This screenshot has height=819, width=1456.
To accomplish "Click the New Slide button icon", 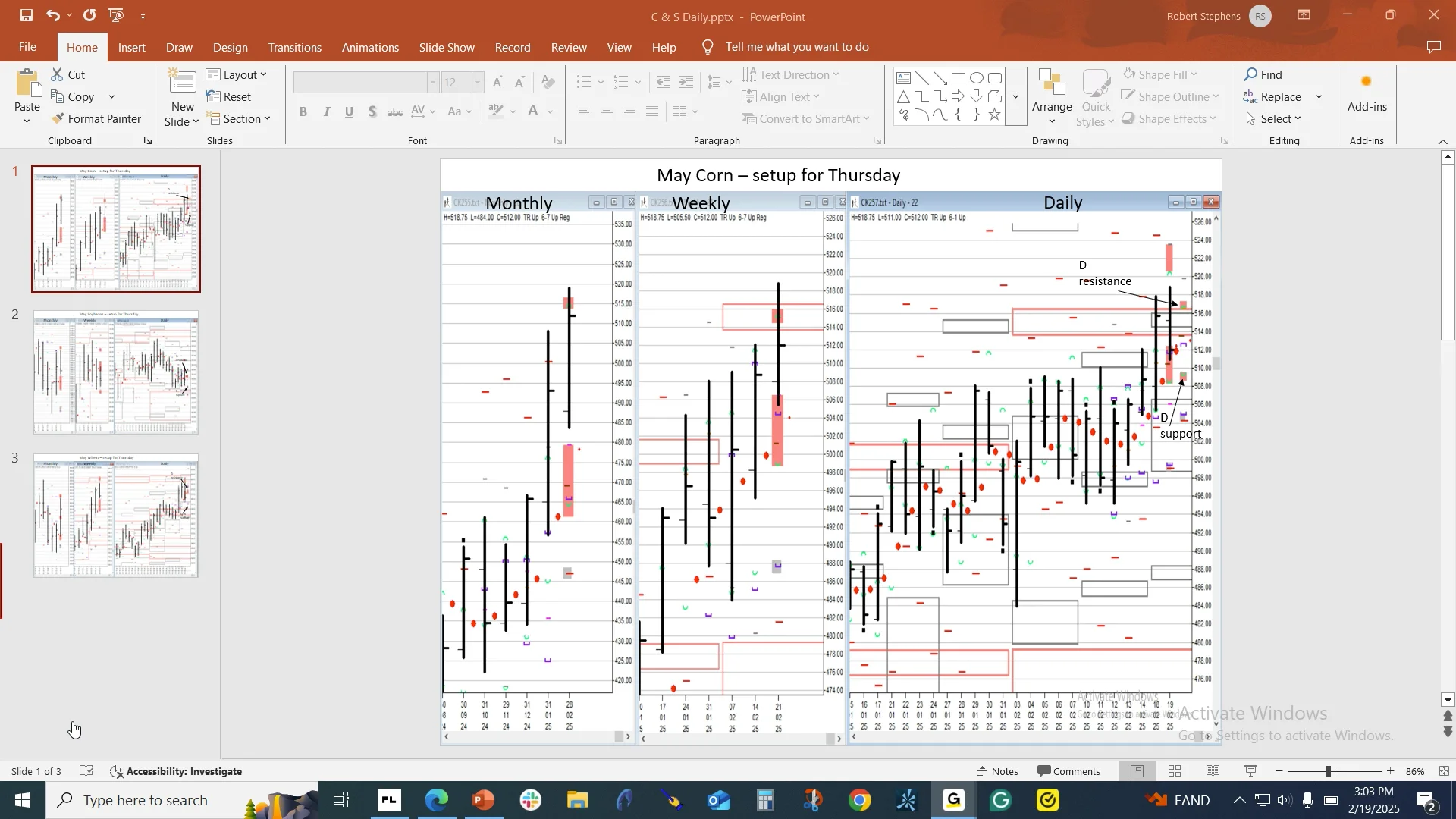I will 182,83.
